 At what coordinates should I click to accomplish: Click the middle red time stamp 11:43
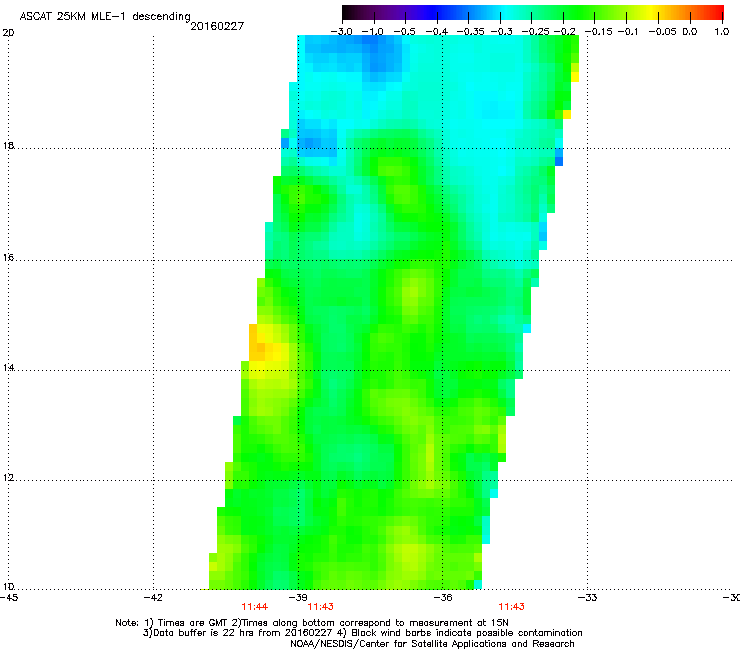pos(320,607)
